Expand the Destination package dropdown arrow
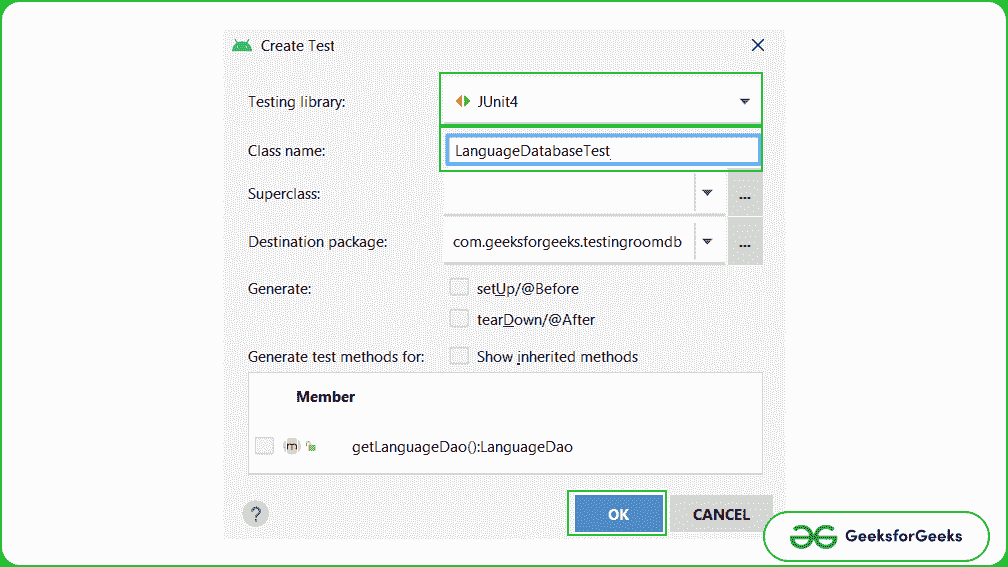The height and width of the screenshot is (567, 1008). click(x=707, y=241)
